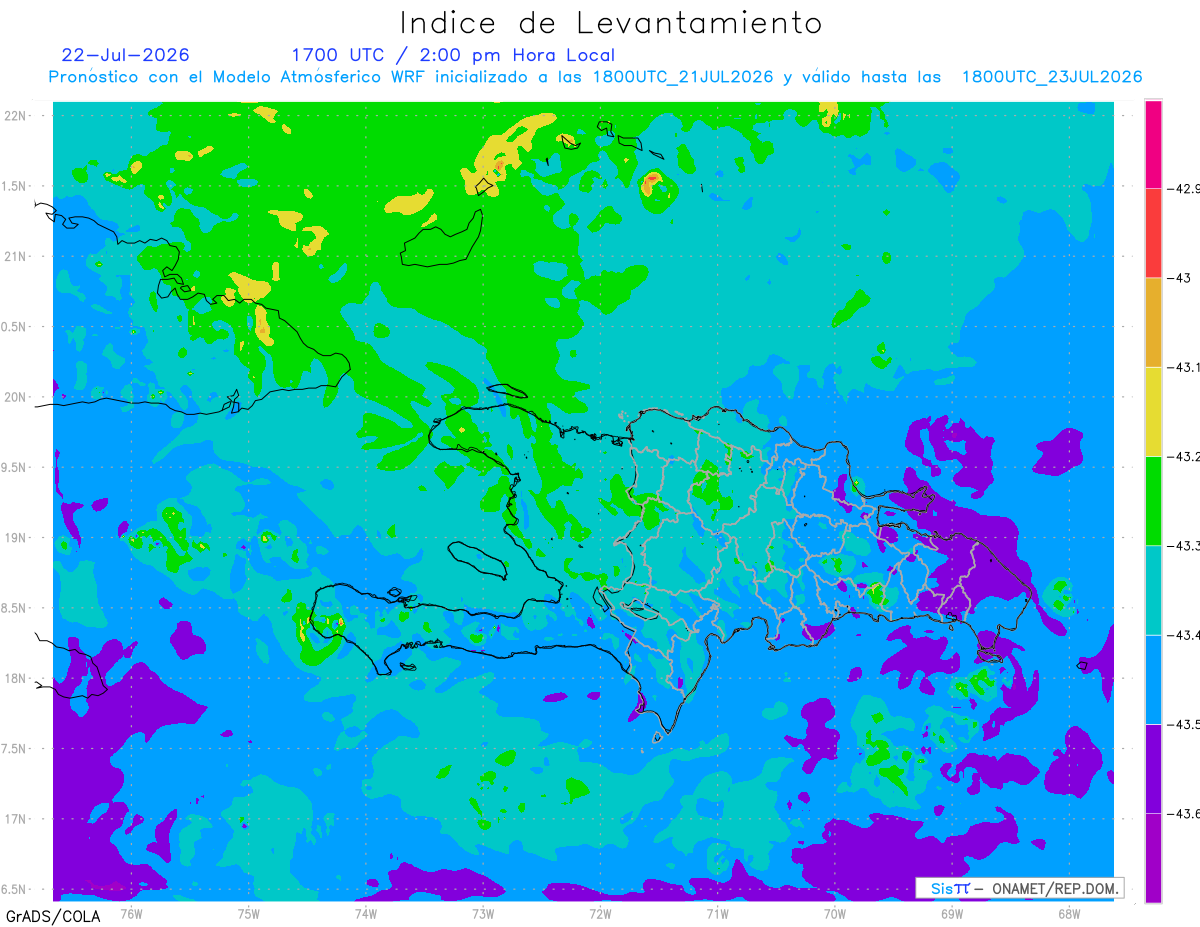Select the "-43.6" legend value
The height and width of the screenshot is (927, 1200).
(1184, 812)
